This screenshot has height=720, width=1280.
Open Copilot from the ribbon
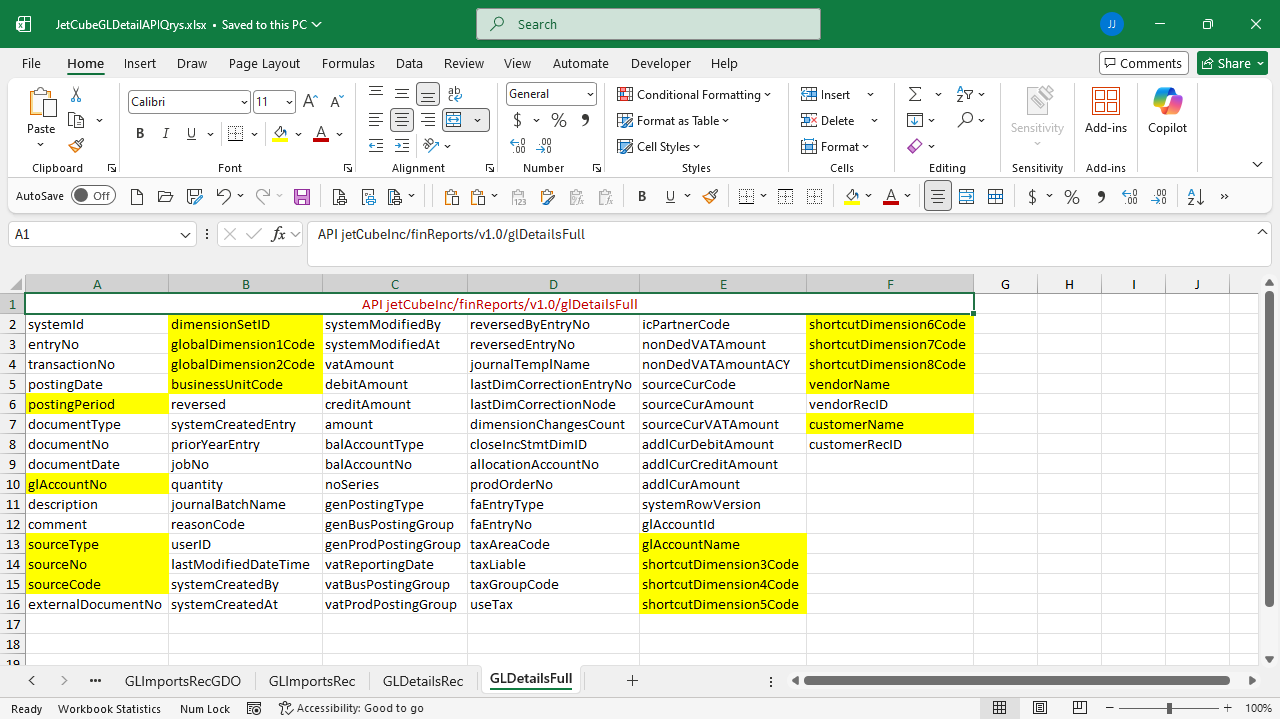[x=1167, y=110]
